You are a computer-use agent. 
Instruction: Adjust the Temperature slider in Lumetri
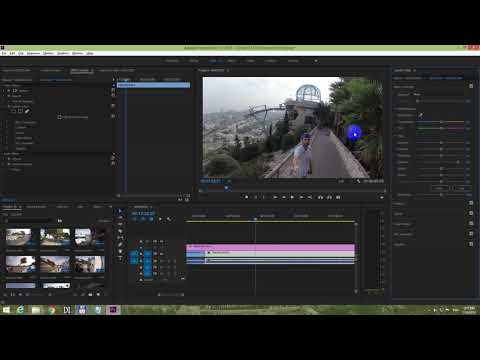click(440, 122)
